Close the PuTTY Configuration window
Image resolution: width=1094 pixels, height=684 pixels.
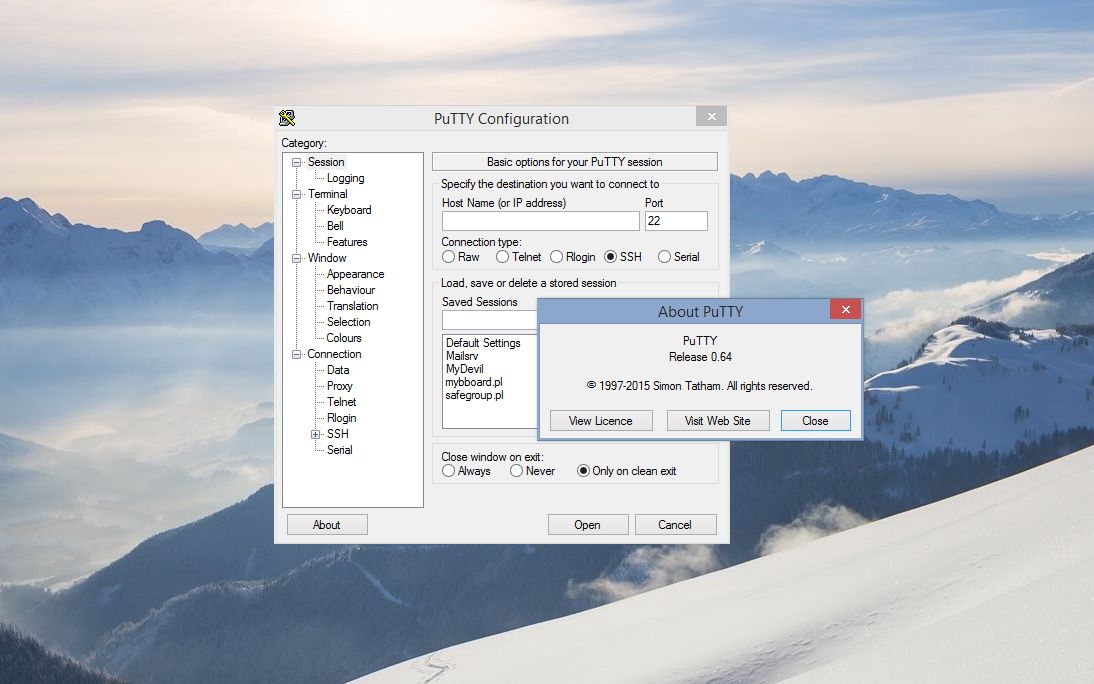tap(712, 117)
